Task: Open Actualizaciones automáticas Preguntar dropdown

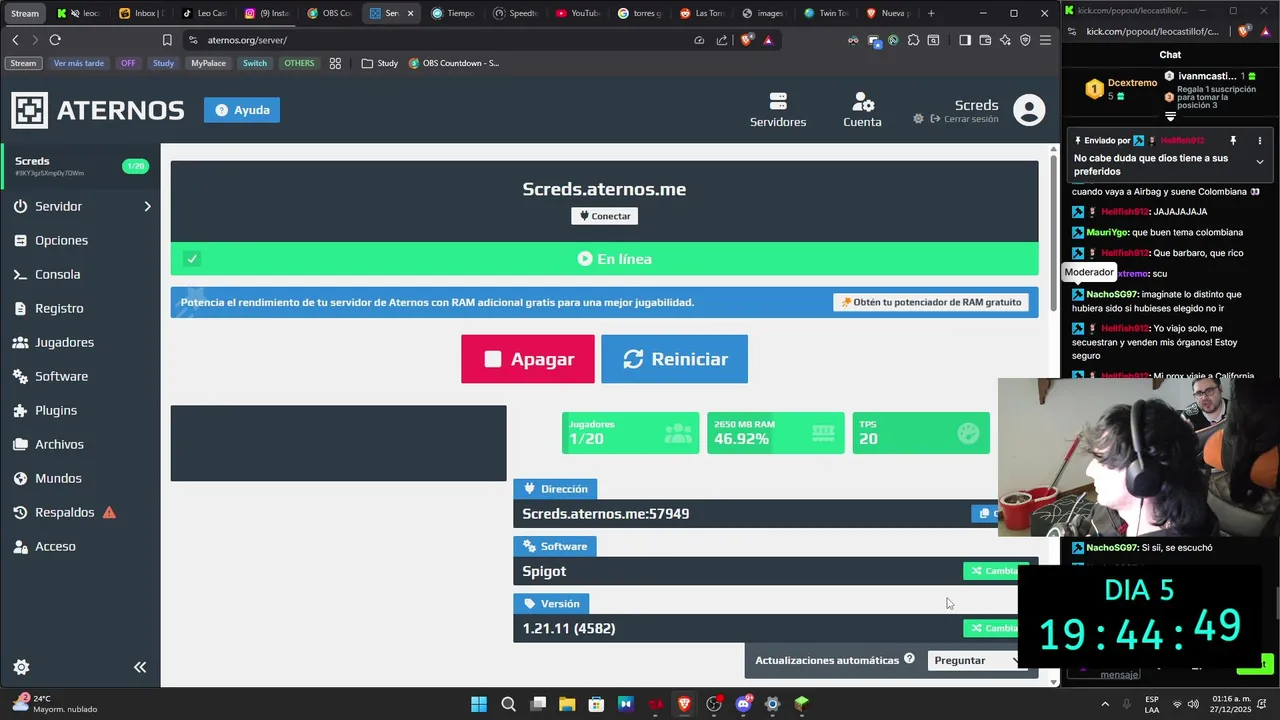Action: pos(975,660)
